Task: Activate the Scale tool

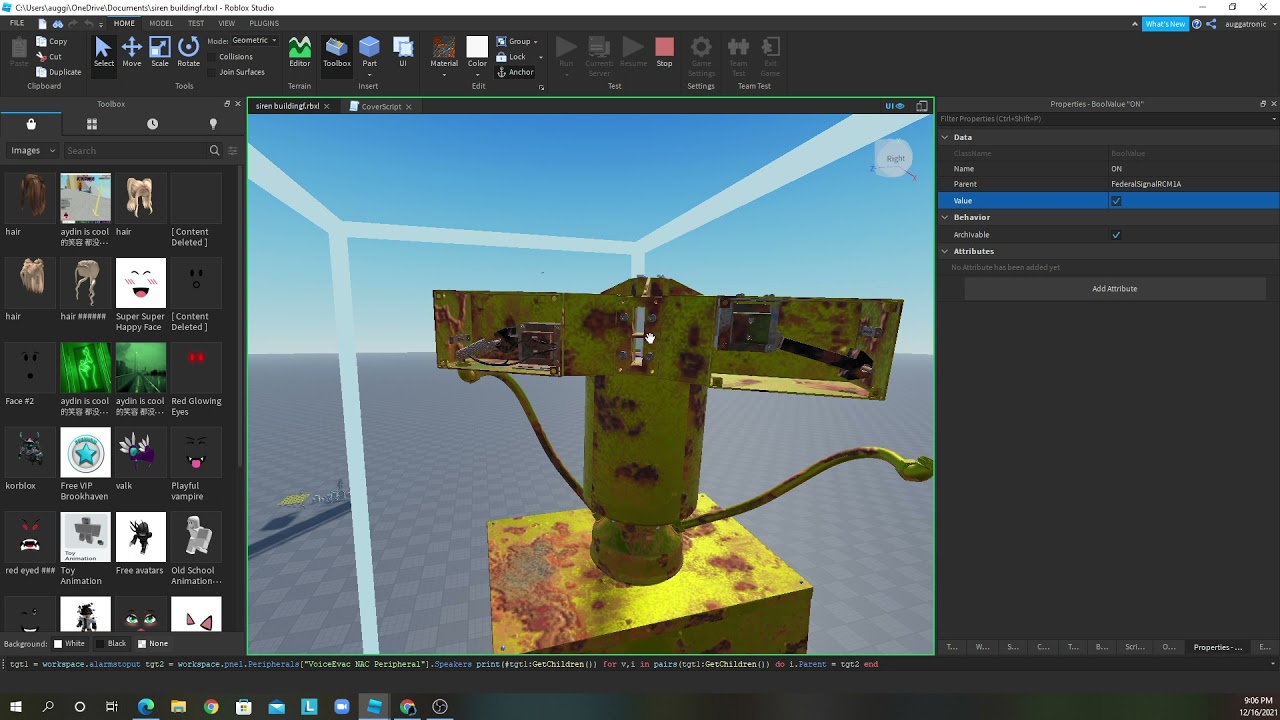Action: [160, 52]
